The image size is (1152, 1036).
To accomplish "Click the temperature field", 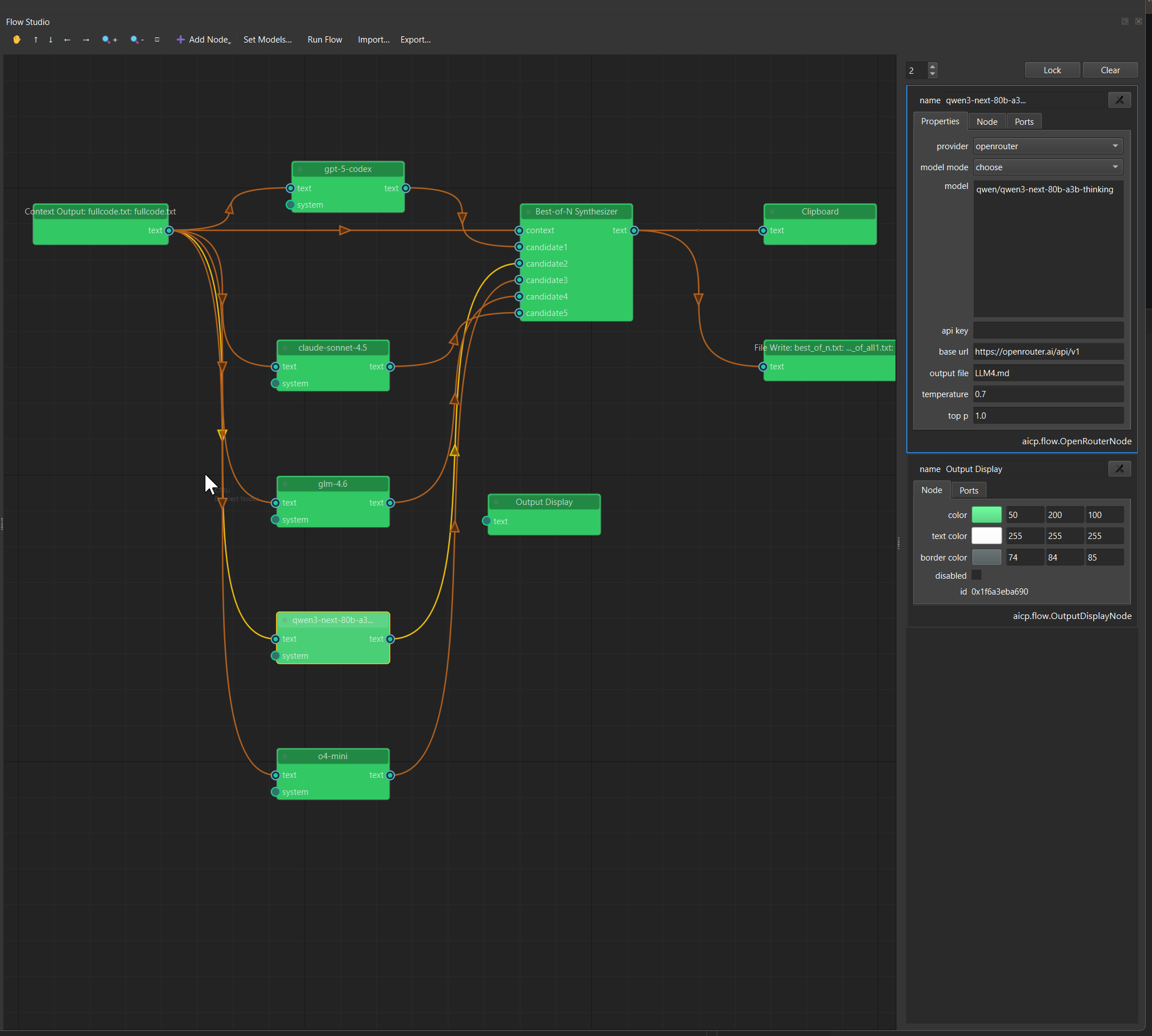I will [x=1048, y=394].
